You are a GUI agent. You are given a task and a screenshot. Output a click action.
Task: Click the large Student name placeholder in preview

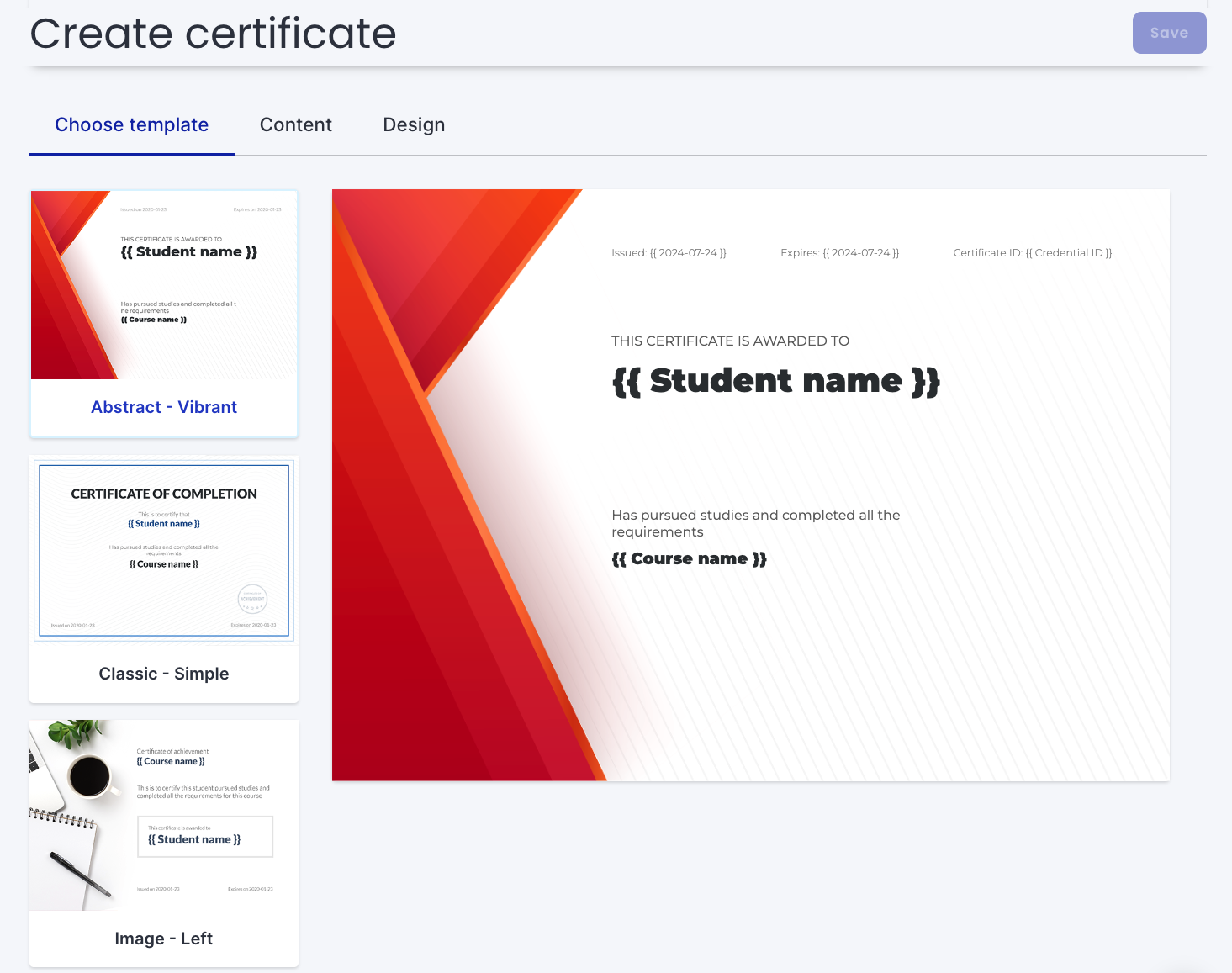(x=775, y=381)
